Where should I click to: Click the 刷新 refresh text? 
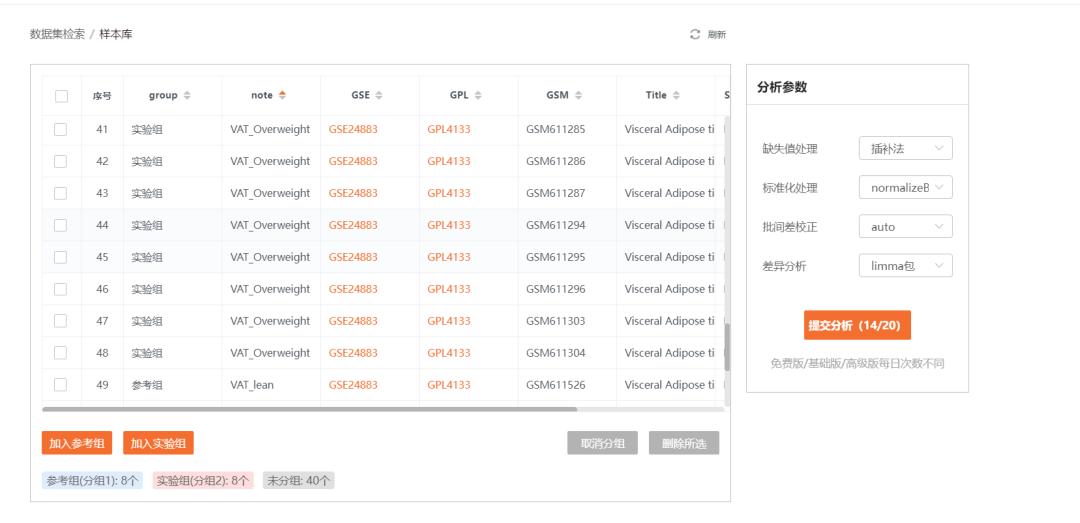pos(717,35)
